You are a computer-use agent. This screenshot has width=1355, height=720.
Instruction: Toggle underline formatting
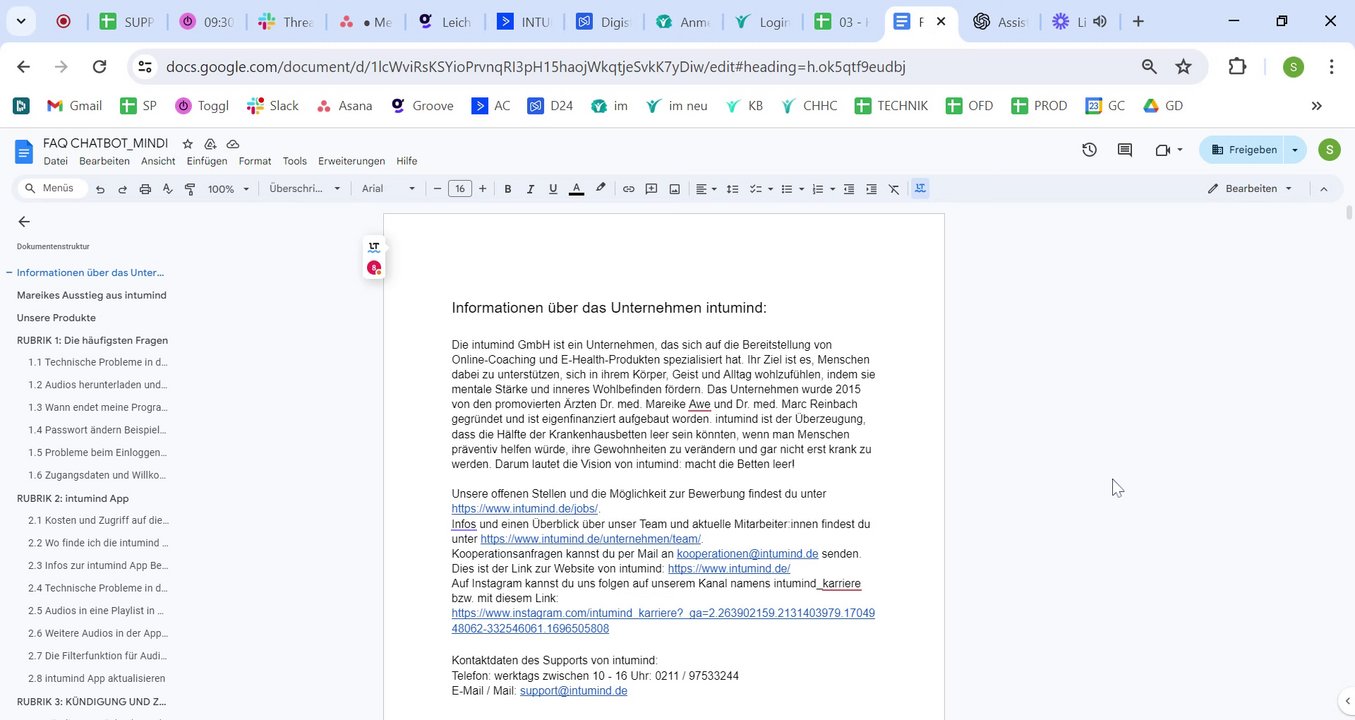[x=553, y=189]
